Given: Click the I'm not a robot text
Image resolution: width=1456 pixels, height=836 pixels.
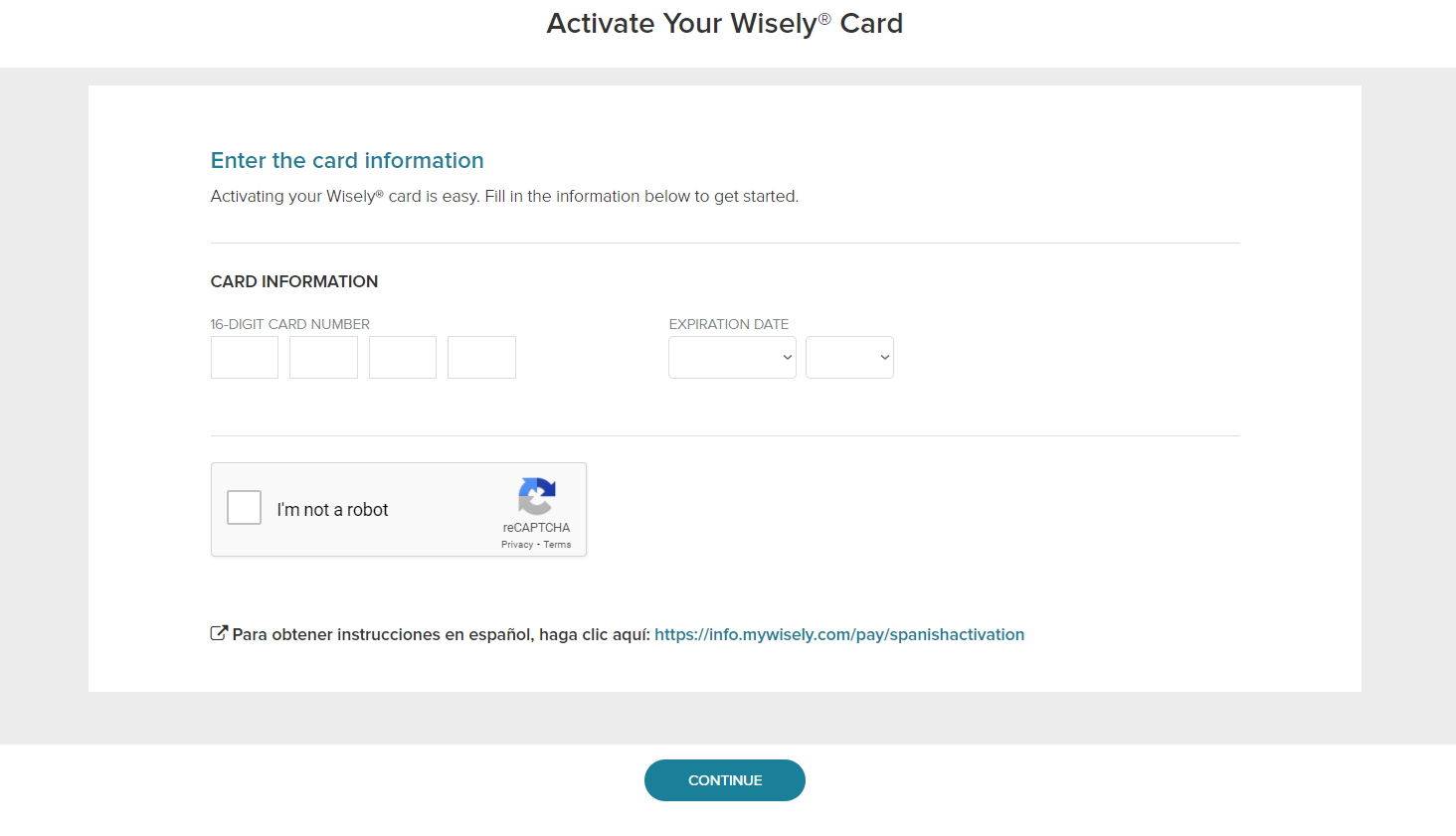Looking at the screenshot, I should coord(332,509).
